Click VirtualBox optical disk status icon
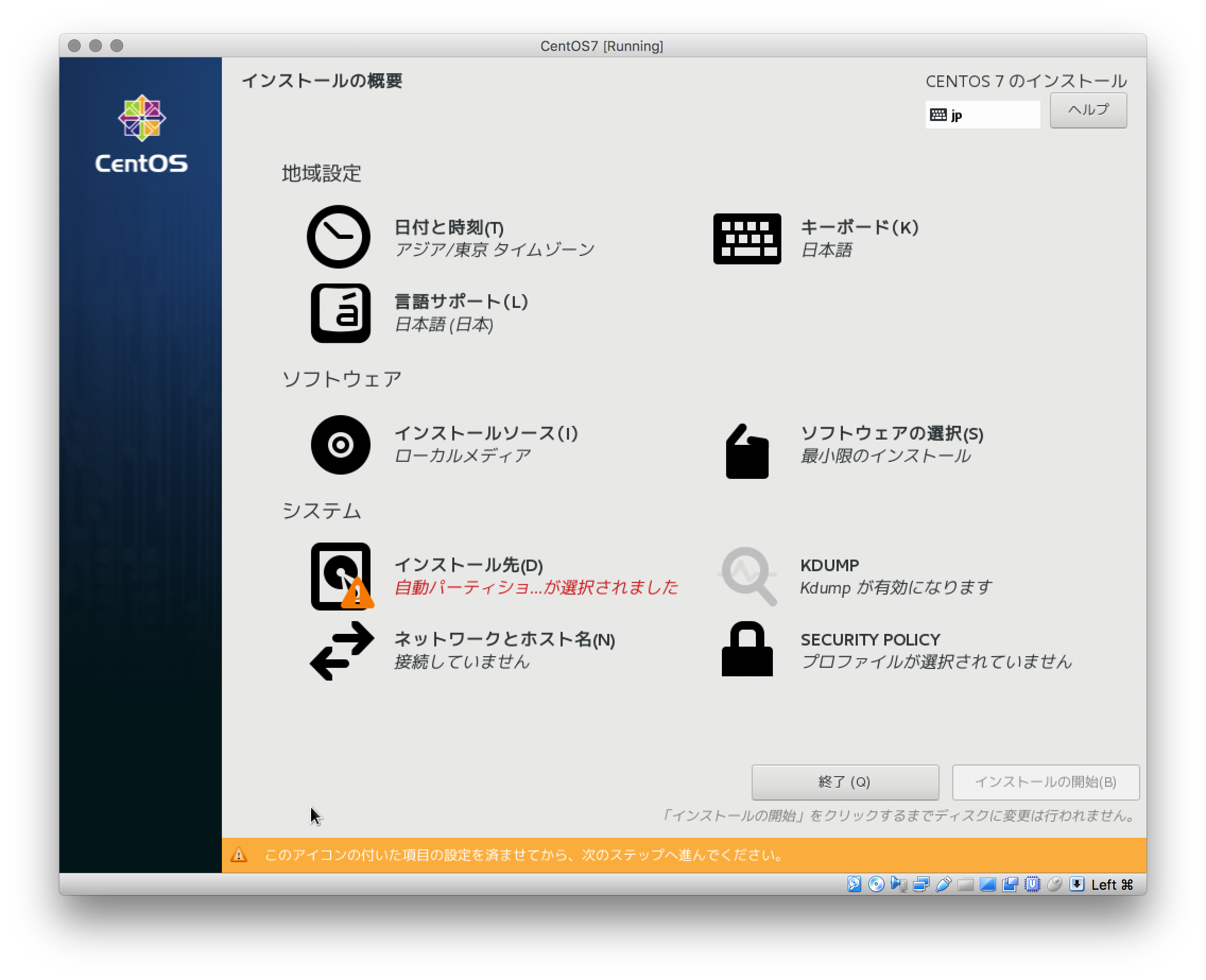The image size is (1206, 980). pyautogui.click(x=876, y=884)
